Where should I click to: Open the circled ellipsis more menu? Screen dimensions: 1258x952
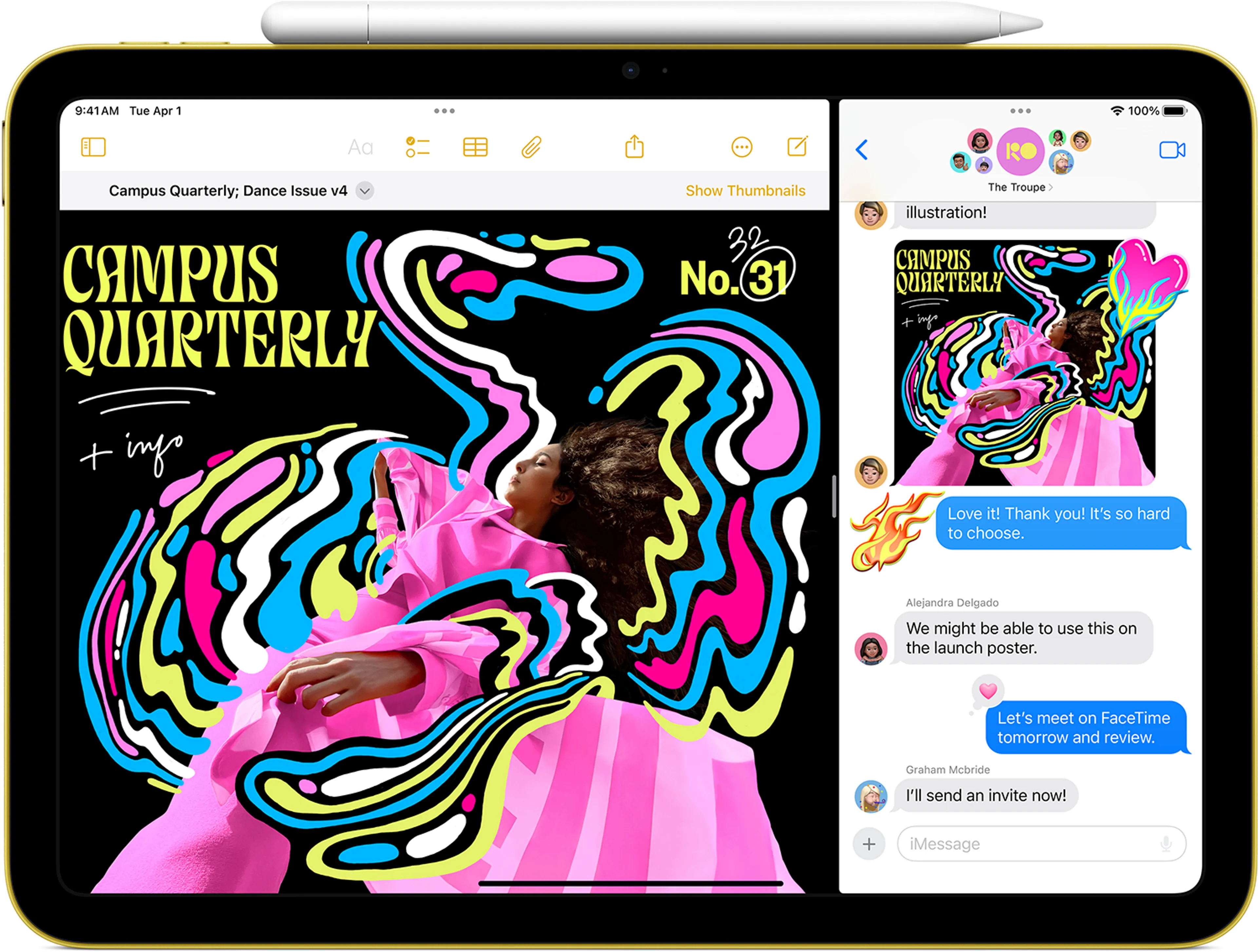pyautogui.click(x=742, y=148)
